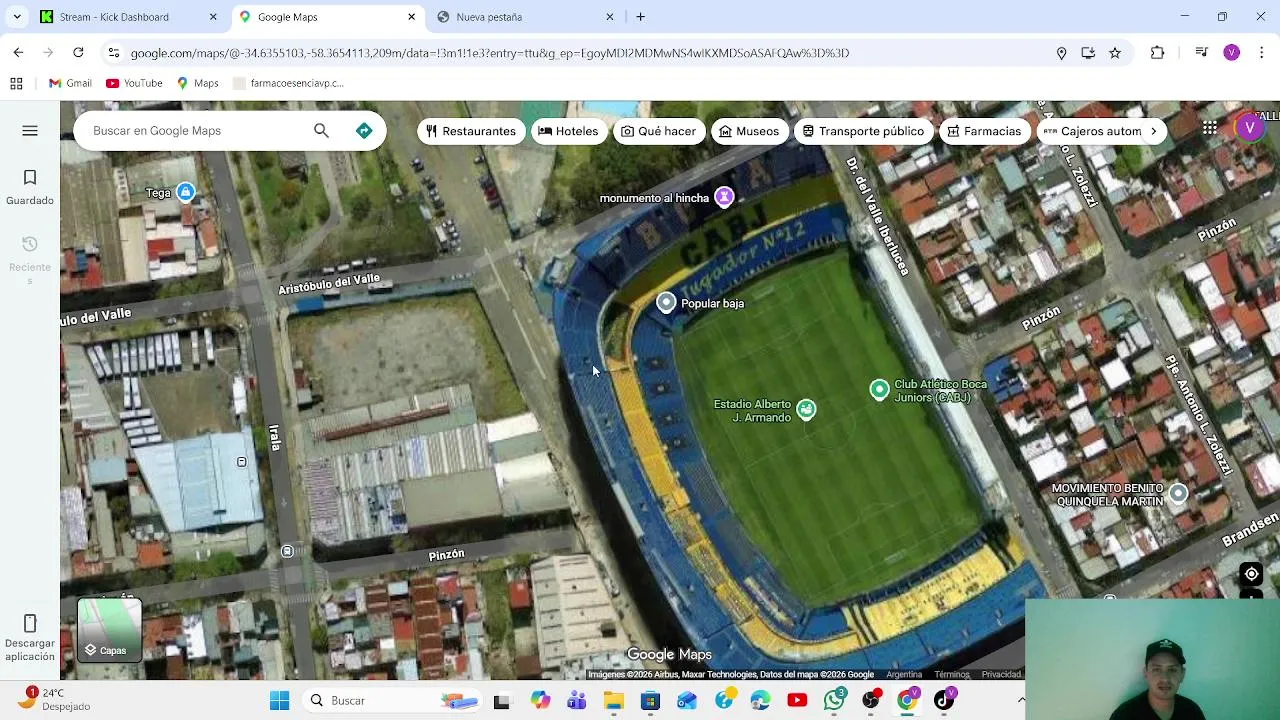This screenshot has height=720, width=1280.
Task: Select the Museos chip
Action: point(749,131)
